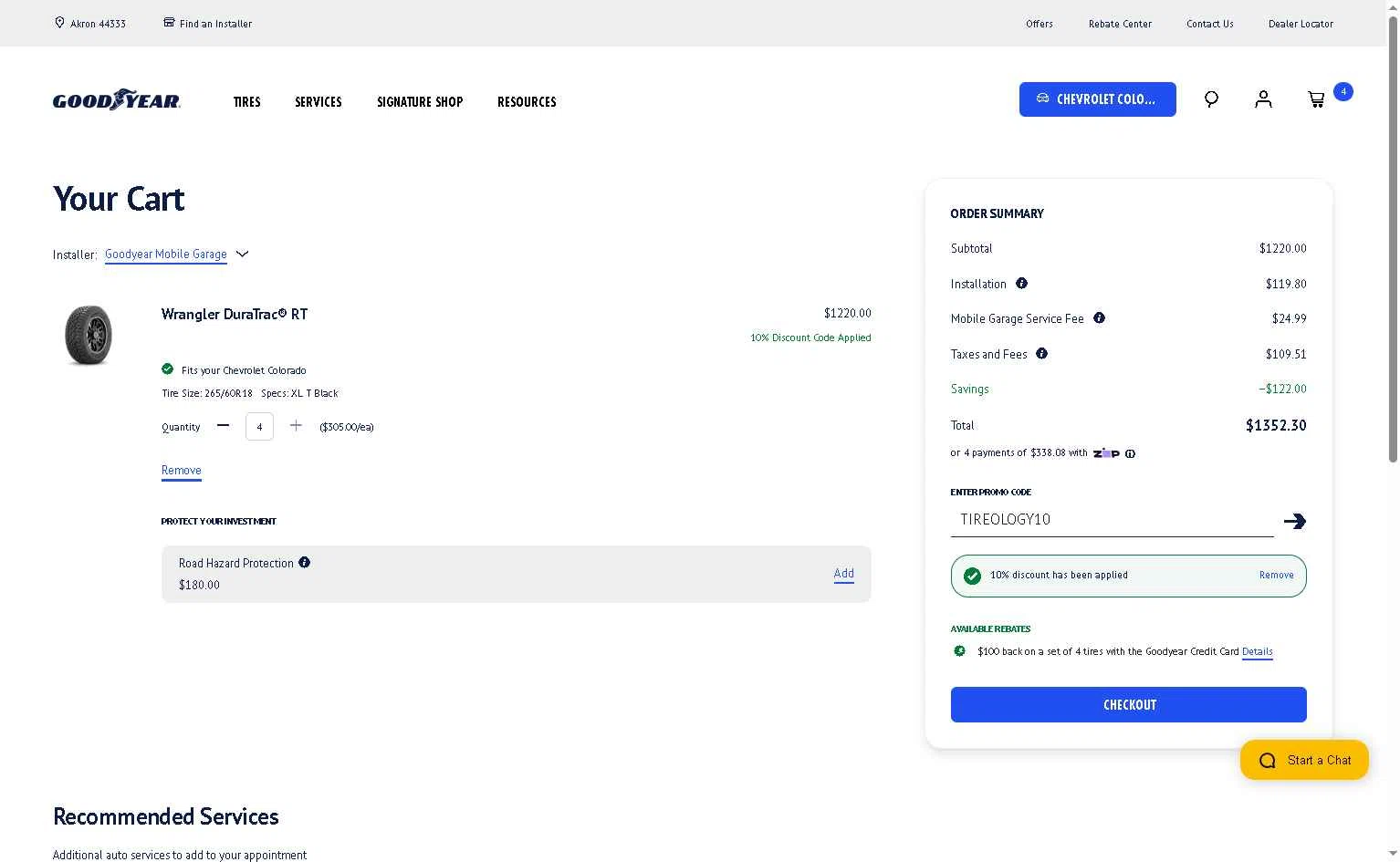
Task: Increase tire quantity with plus icon
Action: (x=296, y=426)
